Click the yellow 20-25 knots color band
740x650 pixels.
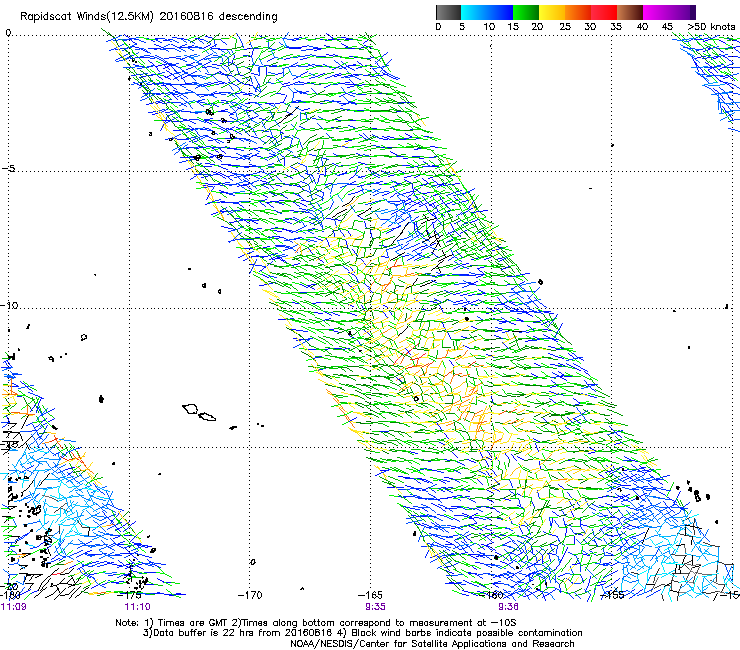click(552, 13)
